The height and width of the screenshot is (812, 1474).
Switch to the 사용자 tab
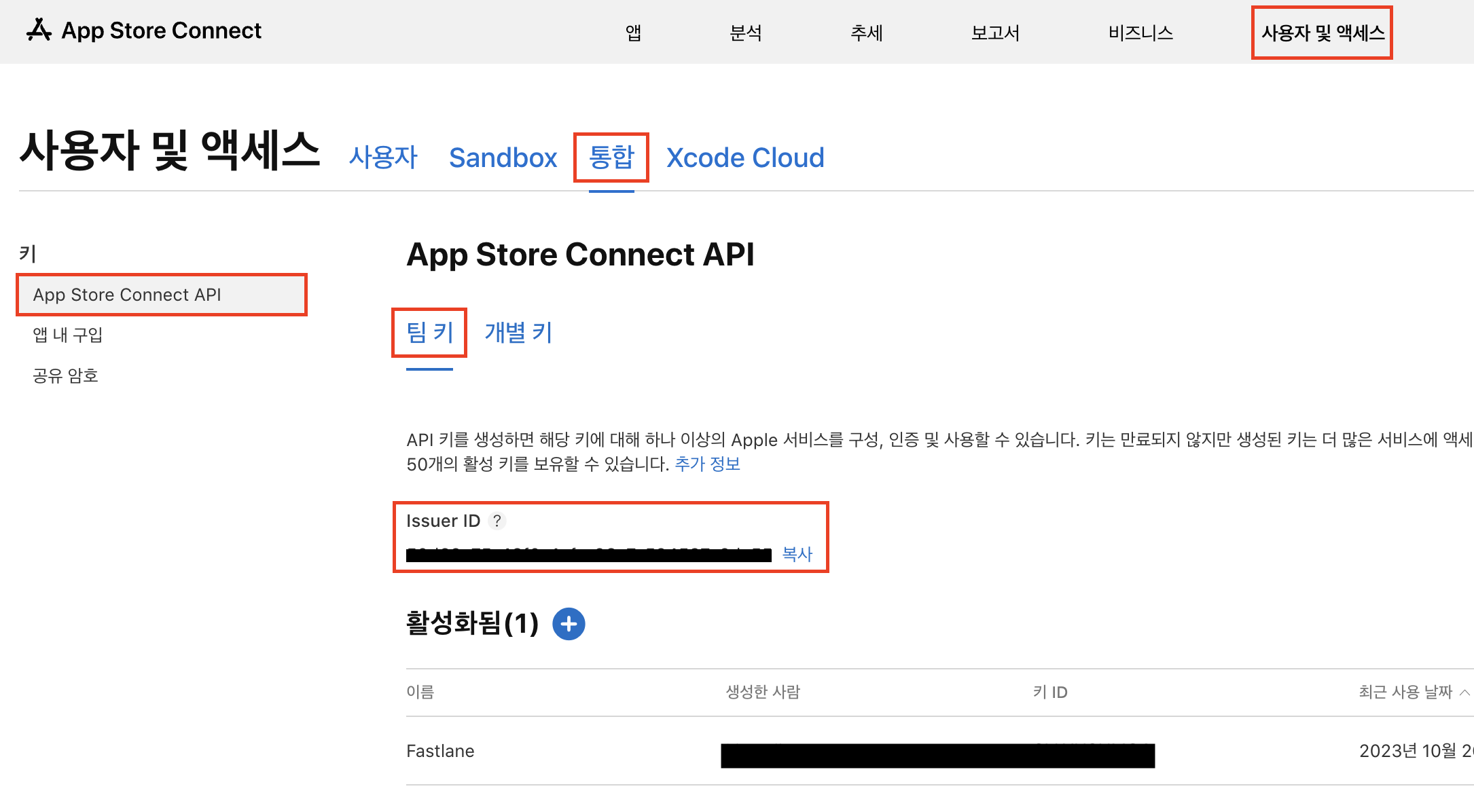(383, 158)
